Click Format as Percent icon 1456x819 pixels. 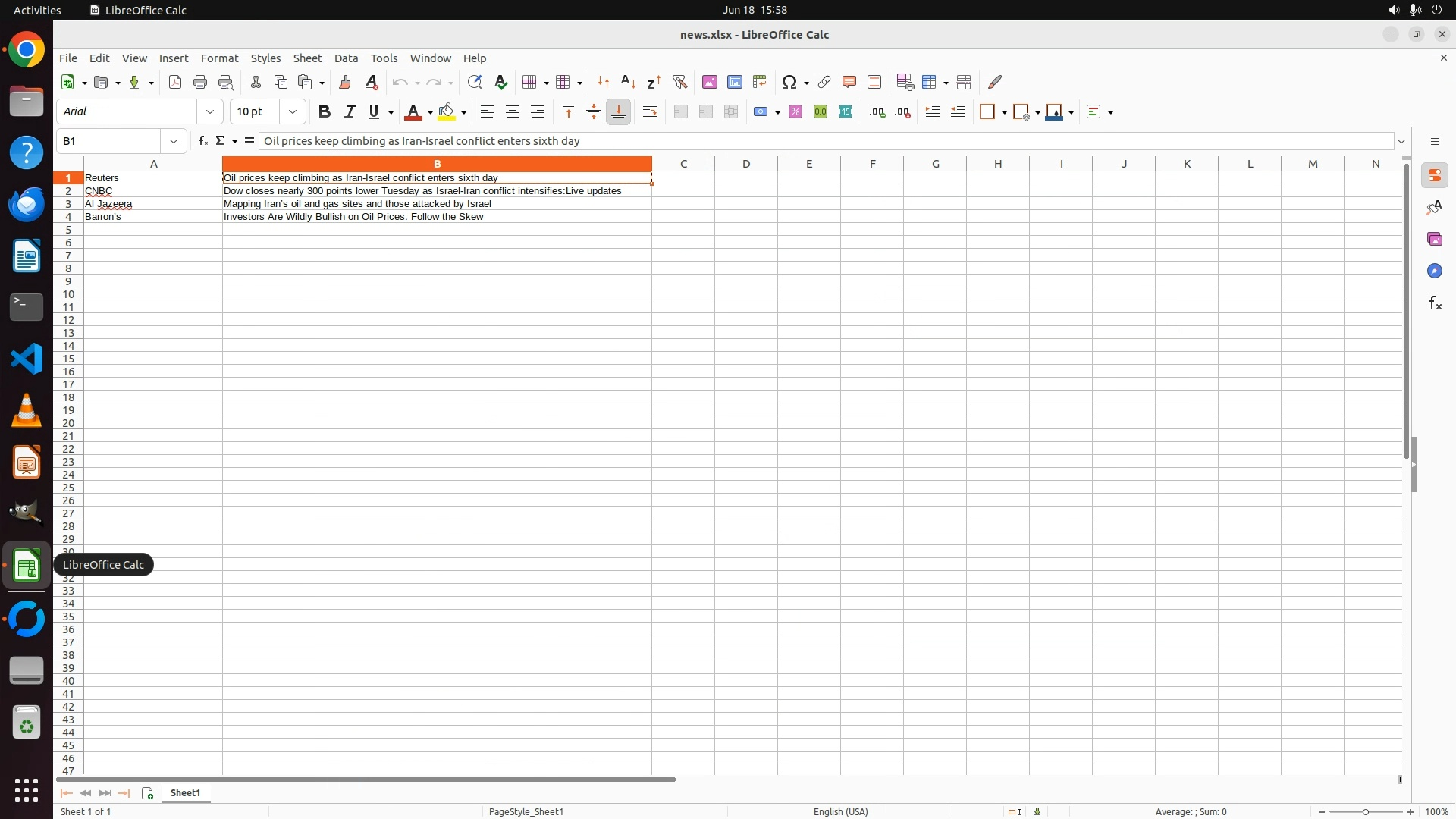tap(795, 112)
